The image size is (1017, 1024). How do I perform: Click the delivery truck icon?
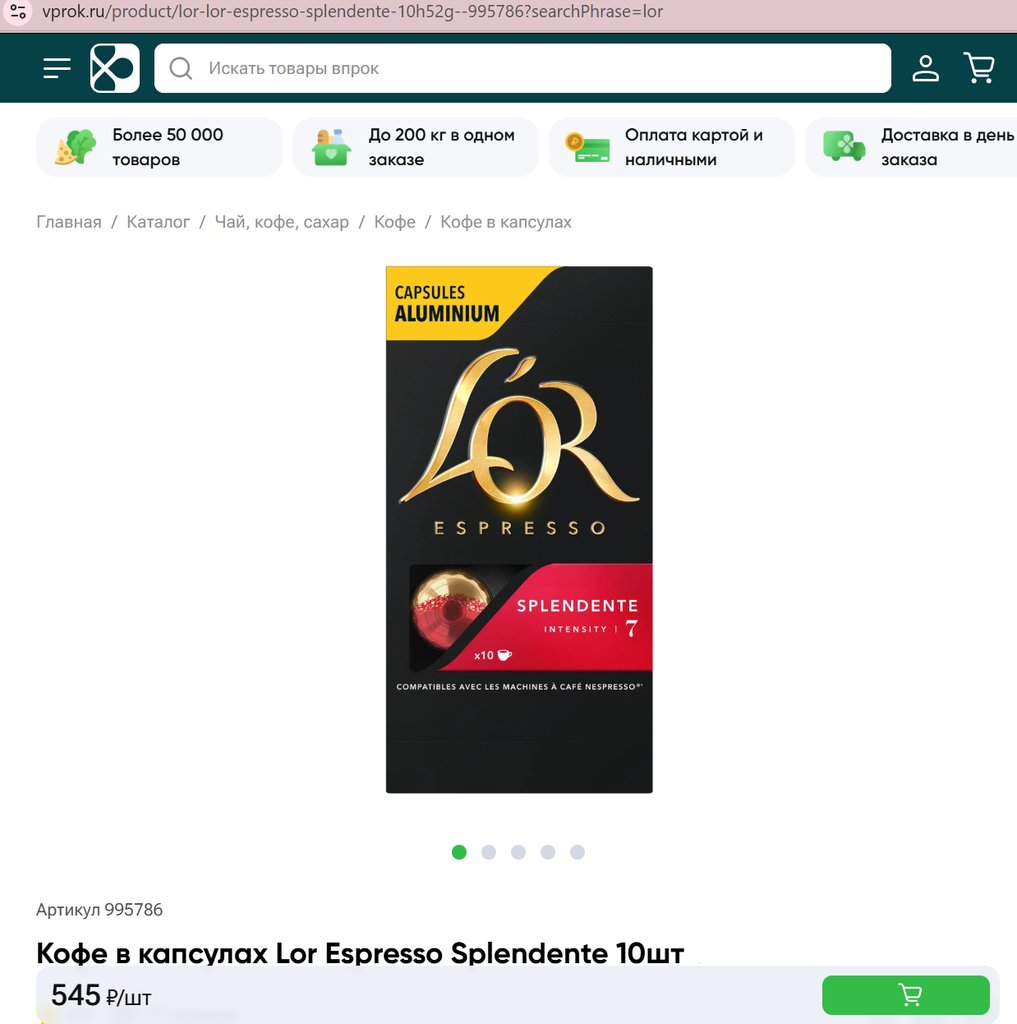click(844, 146)
